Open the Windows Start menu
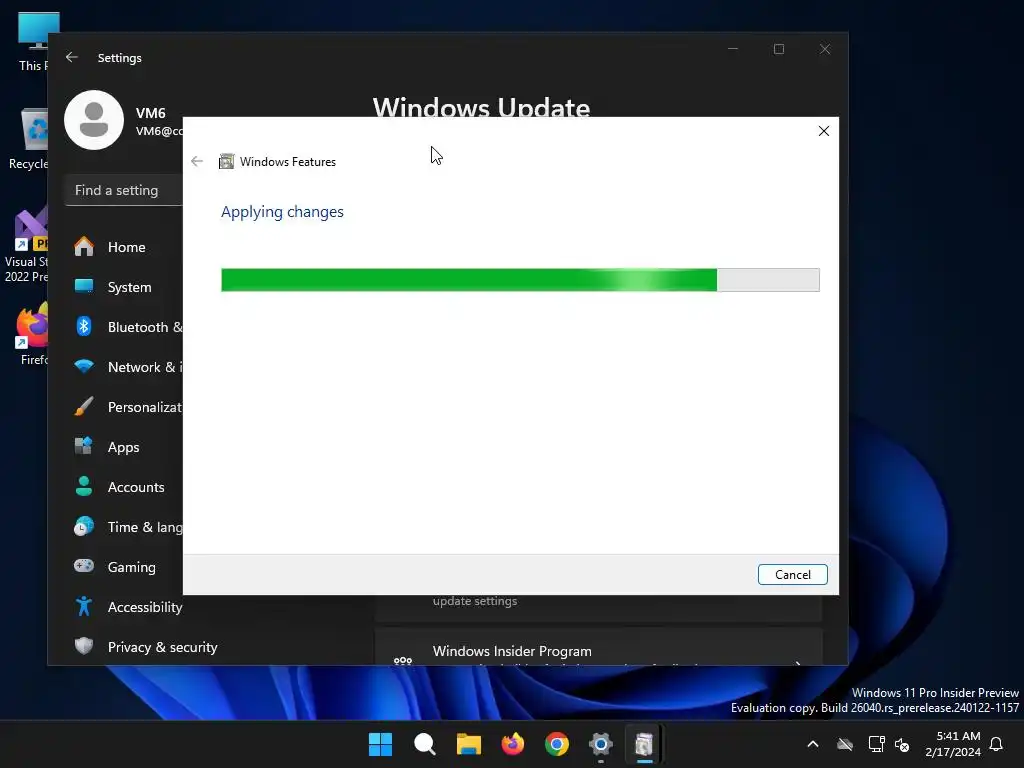1024x768 pixels. pyautogui.click(x=380, y=744)
